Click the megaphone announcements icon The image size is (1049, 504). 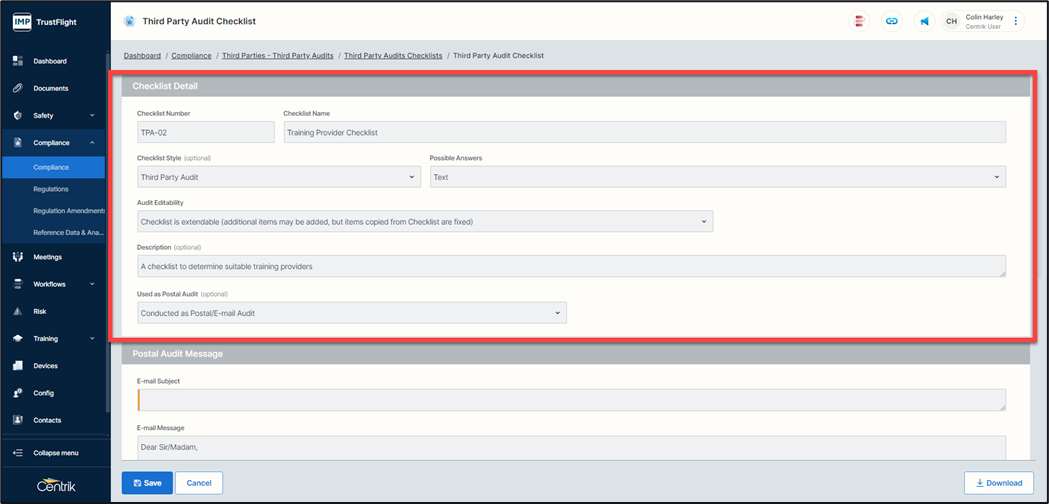(923, 21)
